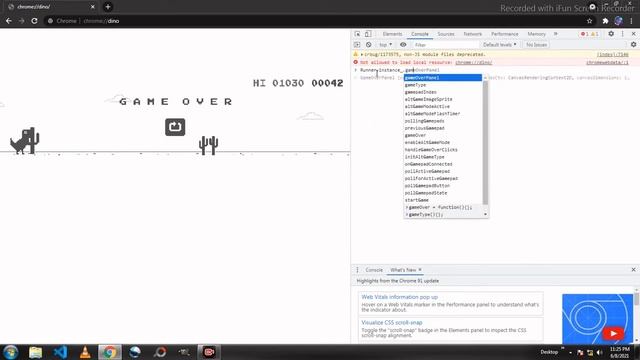The image size is (640, 360).
Task: Select altGameImageSprite suggestion
Action: tap(443, 99)
